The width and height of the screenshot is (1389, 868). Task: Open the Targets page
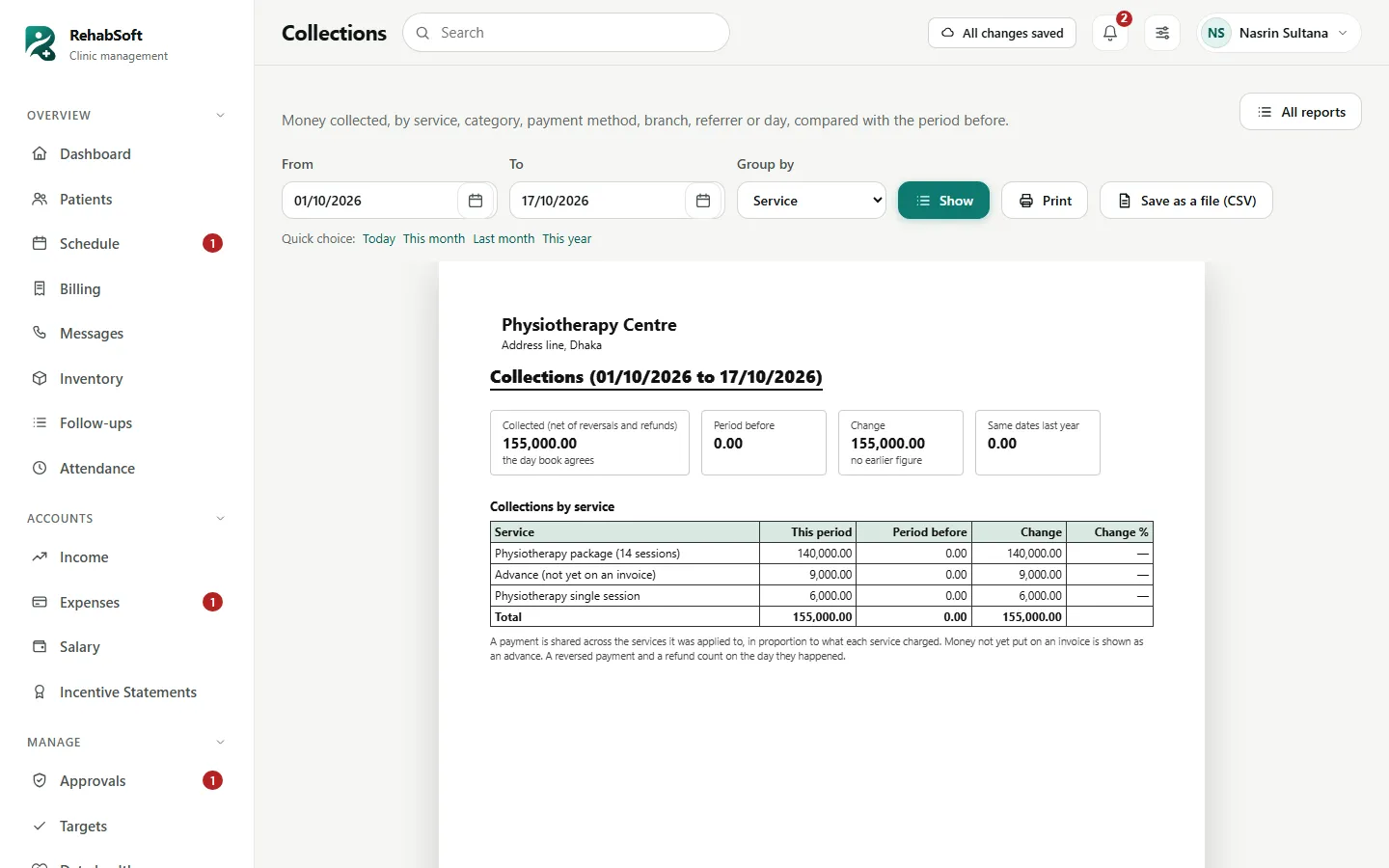click(x=127, y=826)
